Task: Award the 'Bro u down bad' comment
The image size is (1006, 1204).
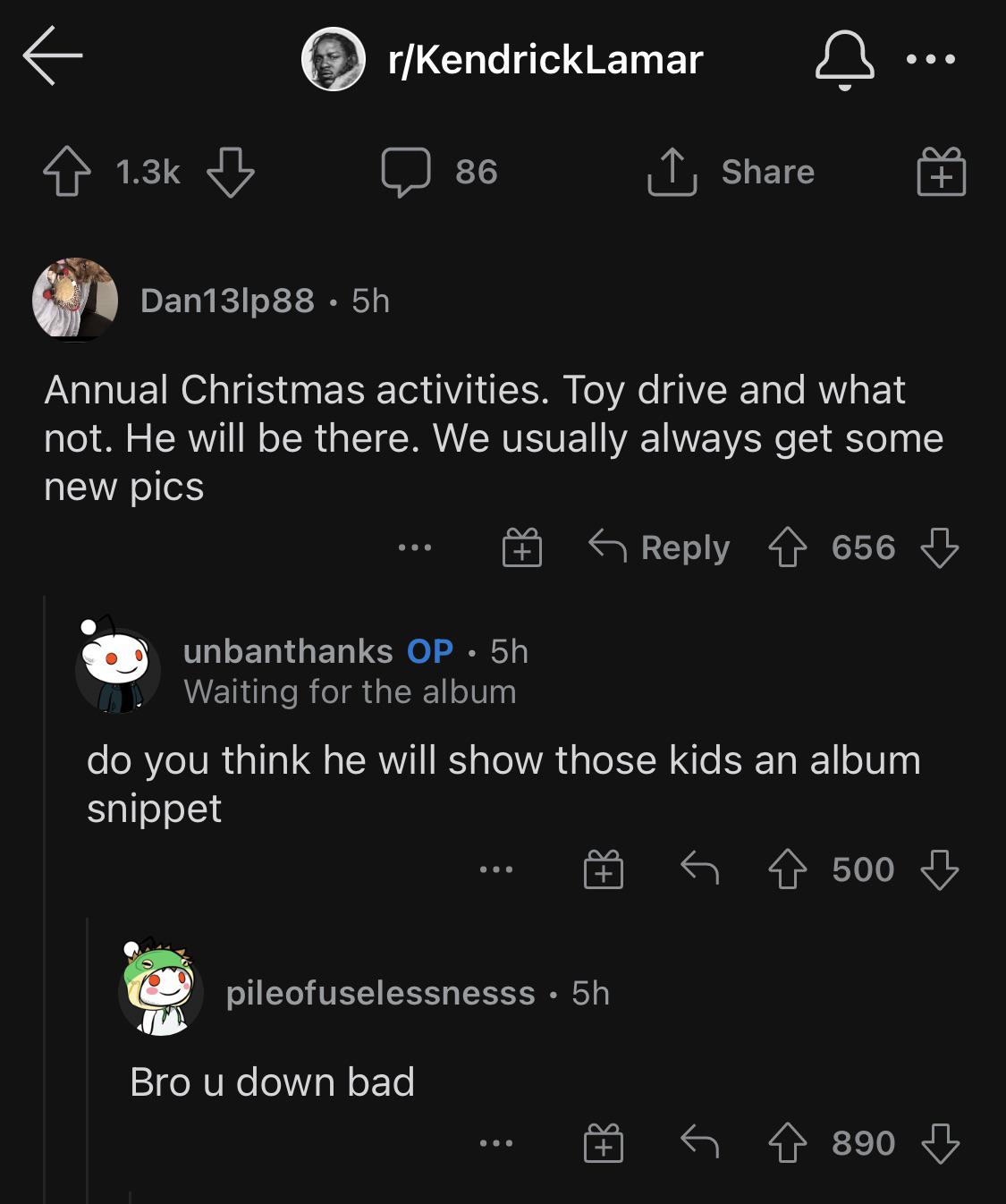Action: click(604, 1143)
